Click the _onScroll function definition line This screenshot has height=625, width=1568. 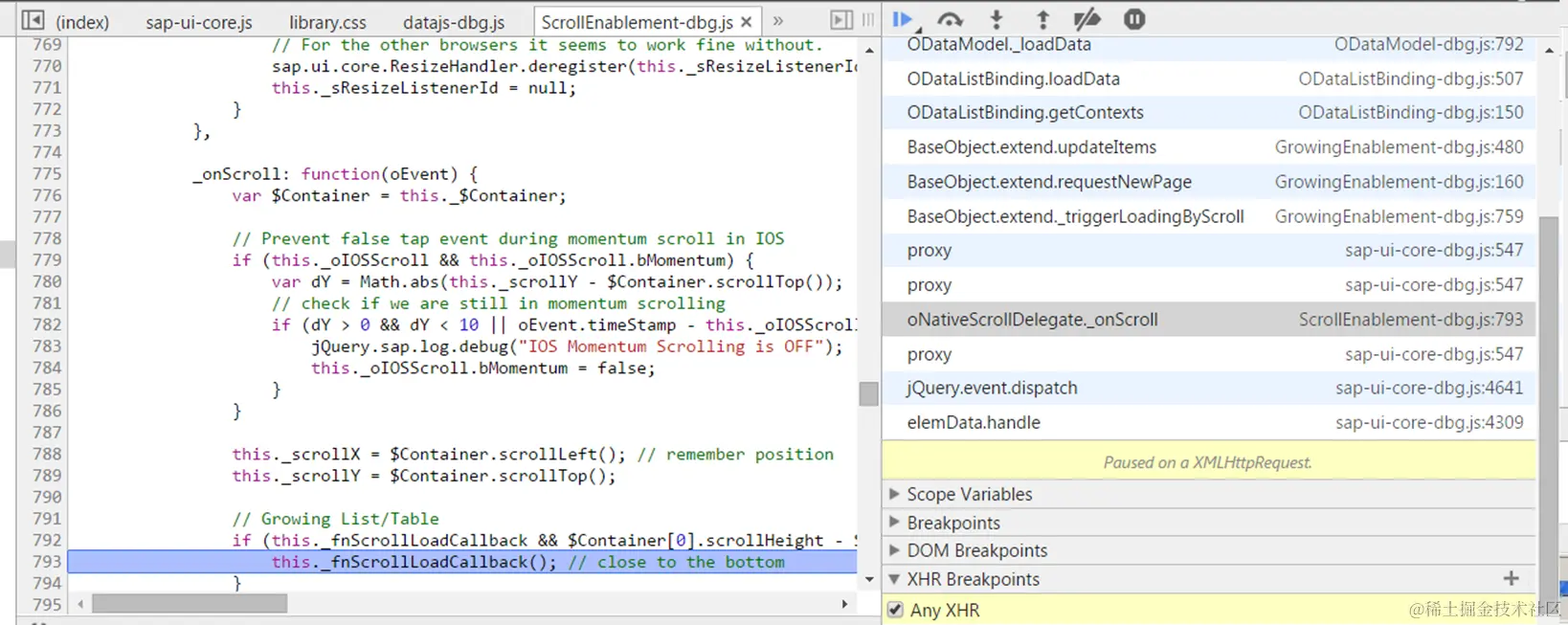[x=335, y=174]
